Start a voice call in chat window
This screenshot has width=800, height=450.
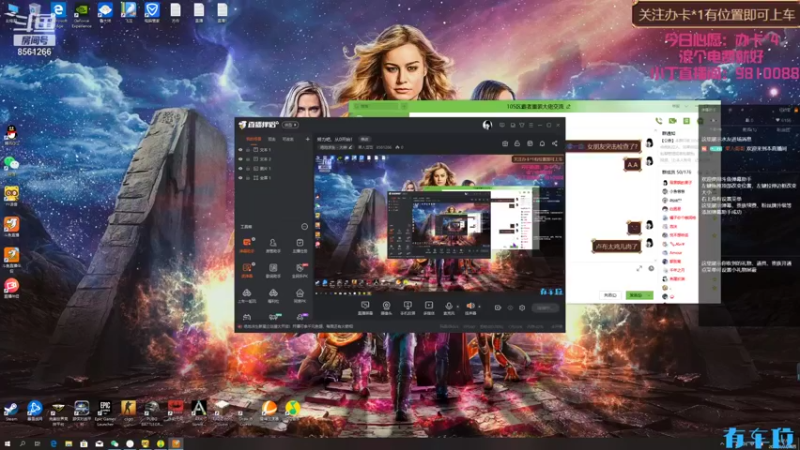point(659,121)
